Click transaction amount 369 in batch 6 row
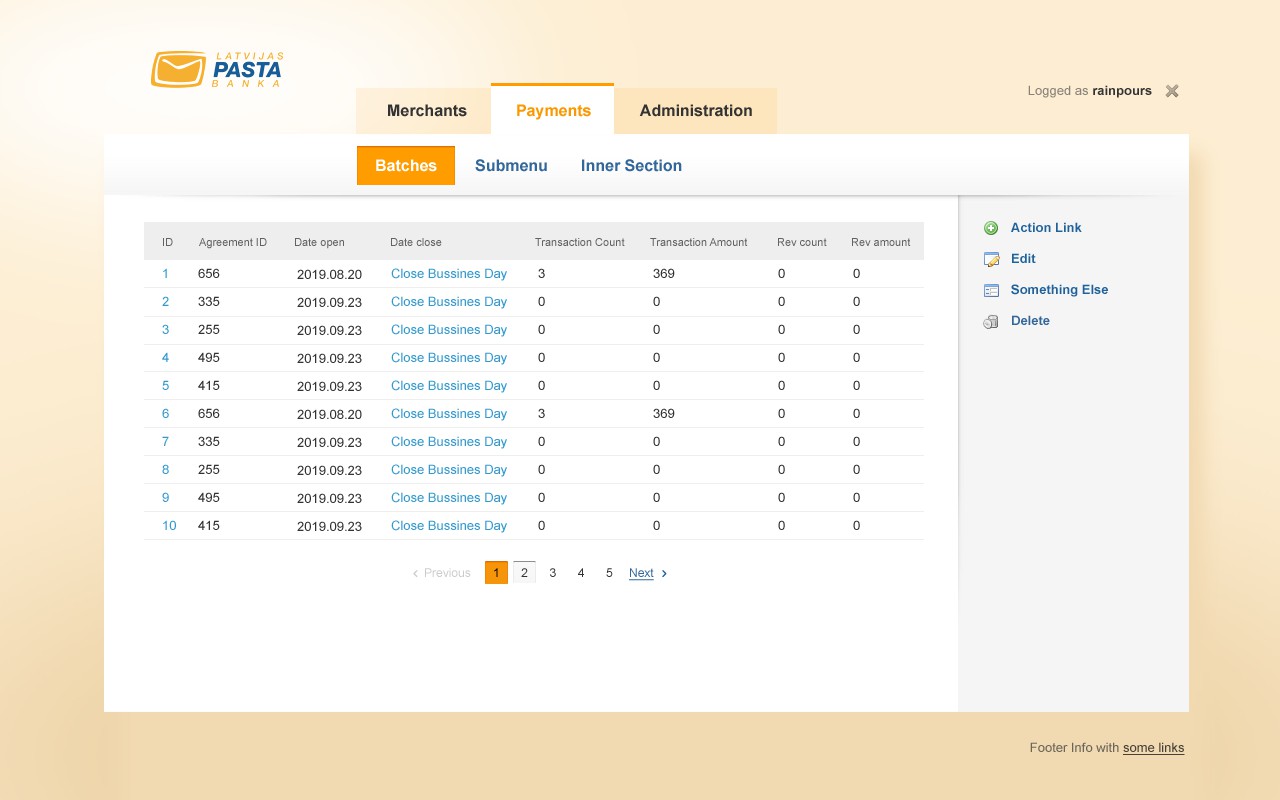This screenshot has height=800, width=1280. (664, 414)
